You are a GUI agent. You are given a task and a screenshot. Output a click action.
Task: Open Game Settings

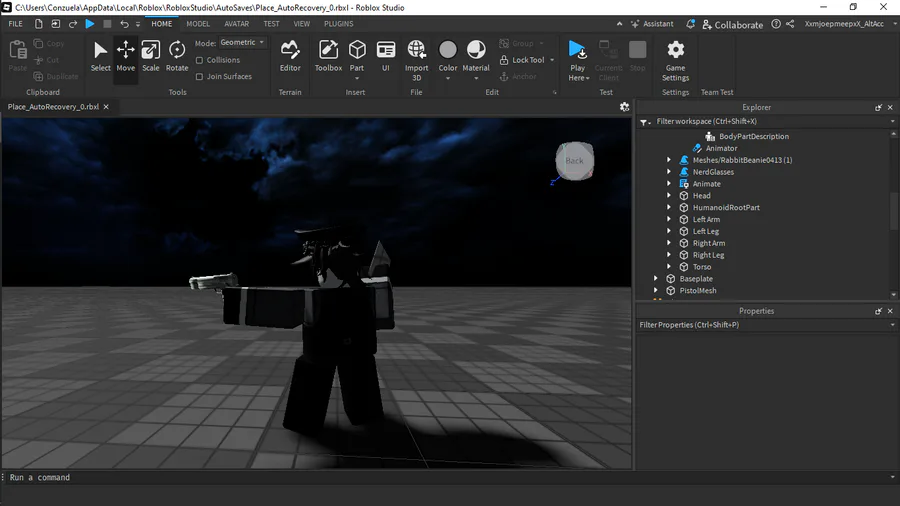pos(676,60)
